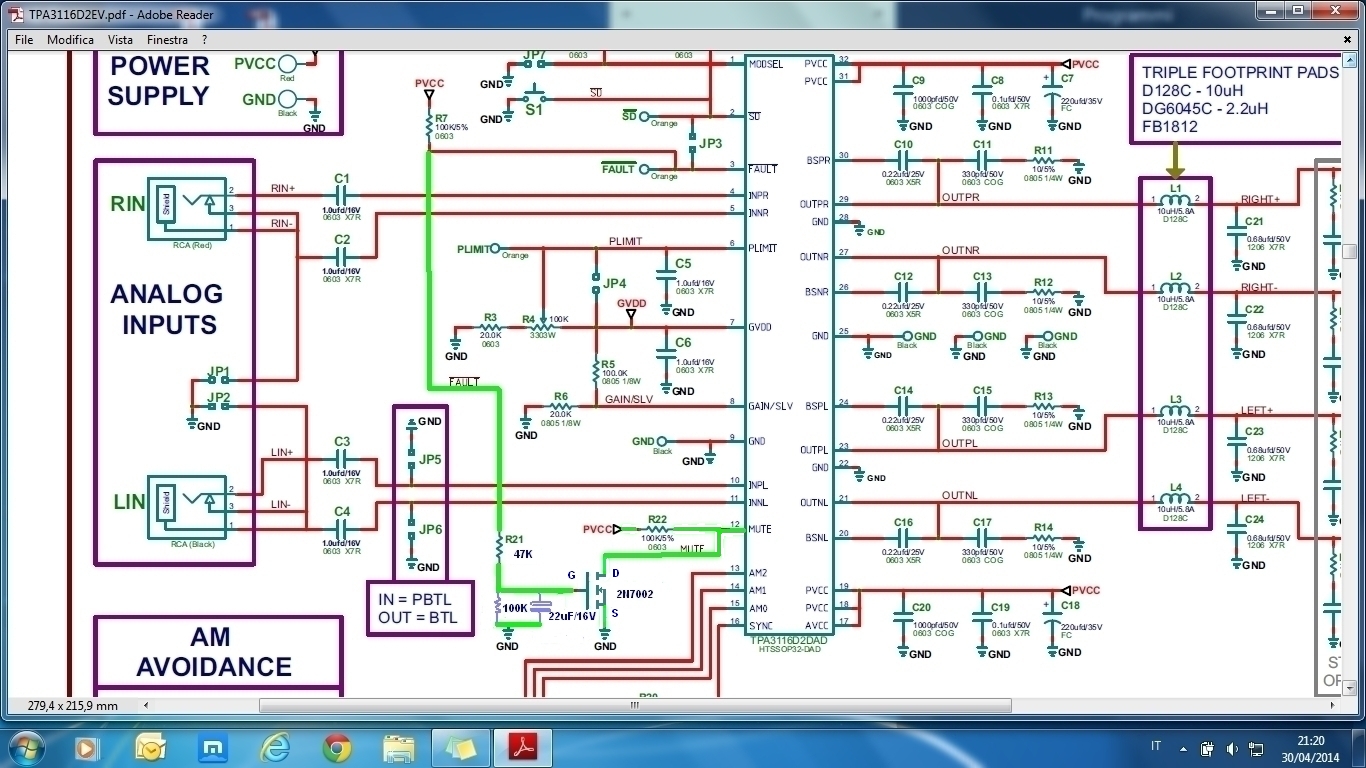Screen dimensions: 1366x768
Task: Click the R22 resistor label
Action: [657, 520]
